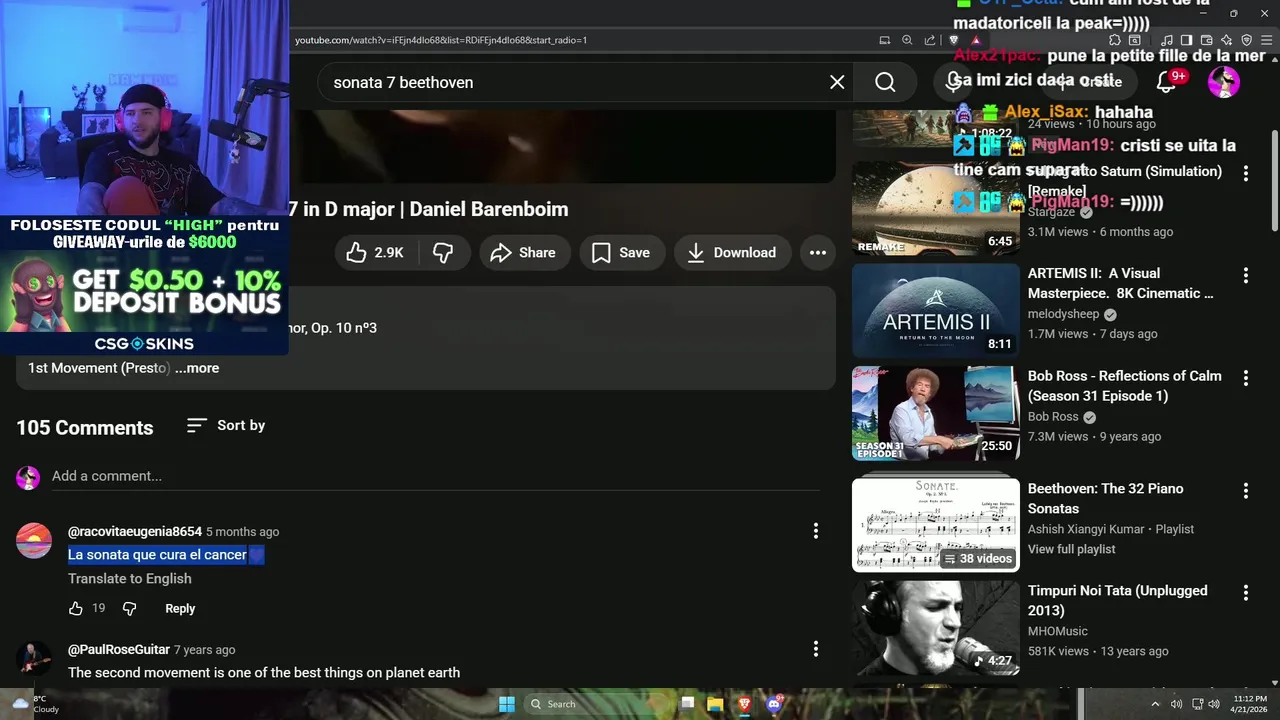The width and height of the screenshot is (1280, 720).
Task: Click the browser zoom magnifier icon
Action: tap(907, 40)
